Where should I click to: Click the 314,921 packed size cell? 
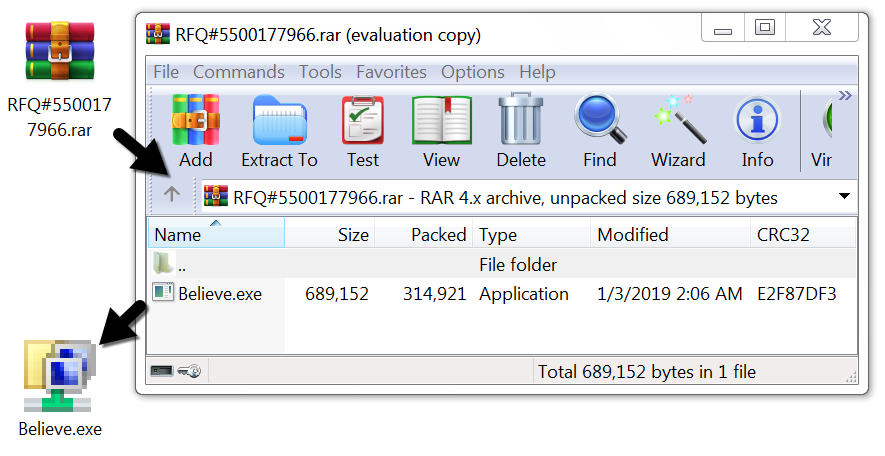pyautogui.click(x=435, y=293)
